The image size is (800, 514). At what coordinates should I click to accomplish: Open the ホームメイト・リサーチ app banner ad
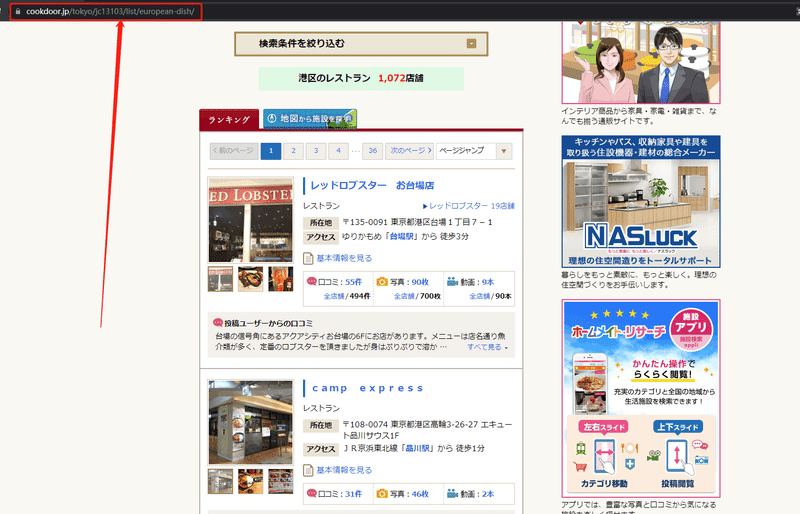point(641,399)
